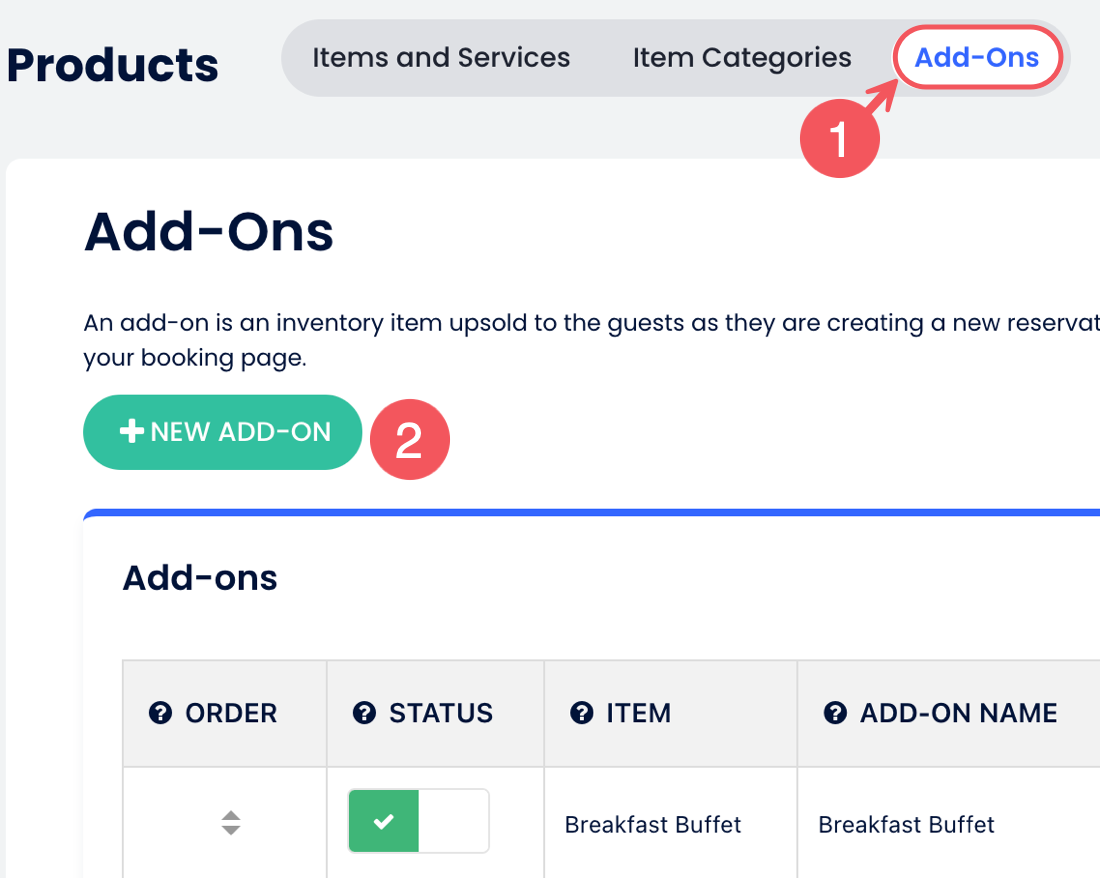
Task: Click the red number 1 annotation badge
Action: coord(839,139)
